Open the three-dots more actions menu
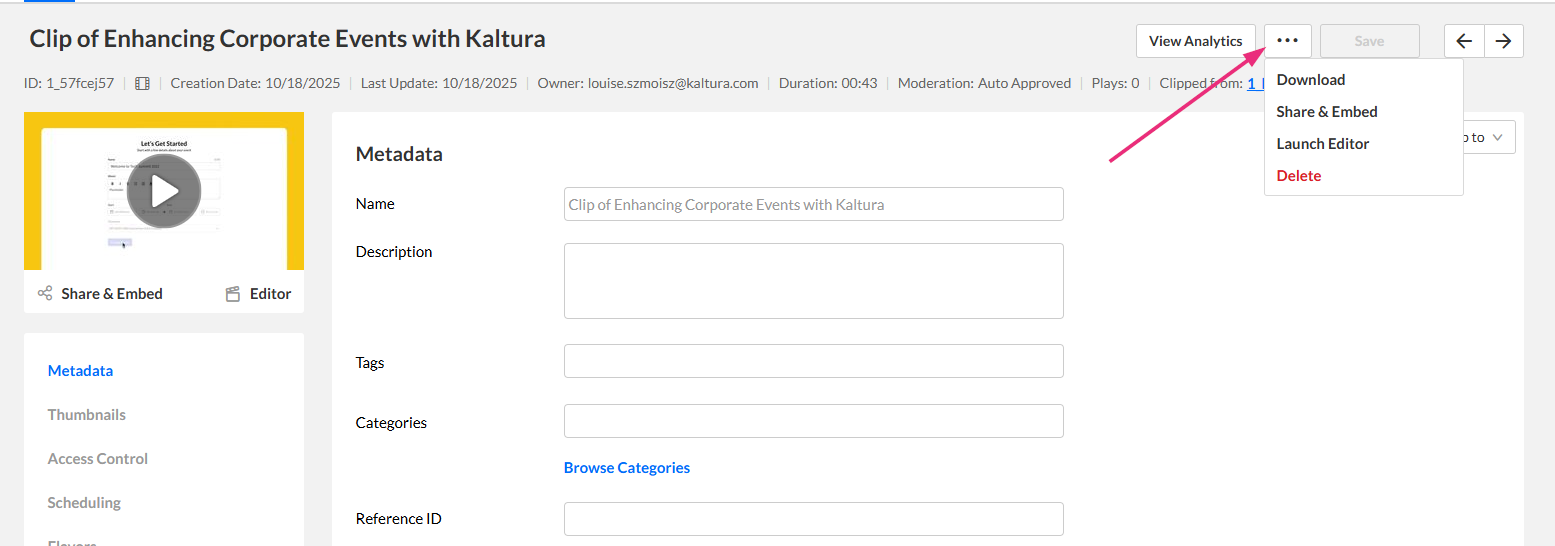Image resolution: width=1555 pixels, height=546 pixels. [x=1287, y=41]
